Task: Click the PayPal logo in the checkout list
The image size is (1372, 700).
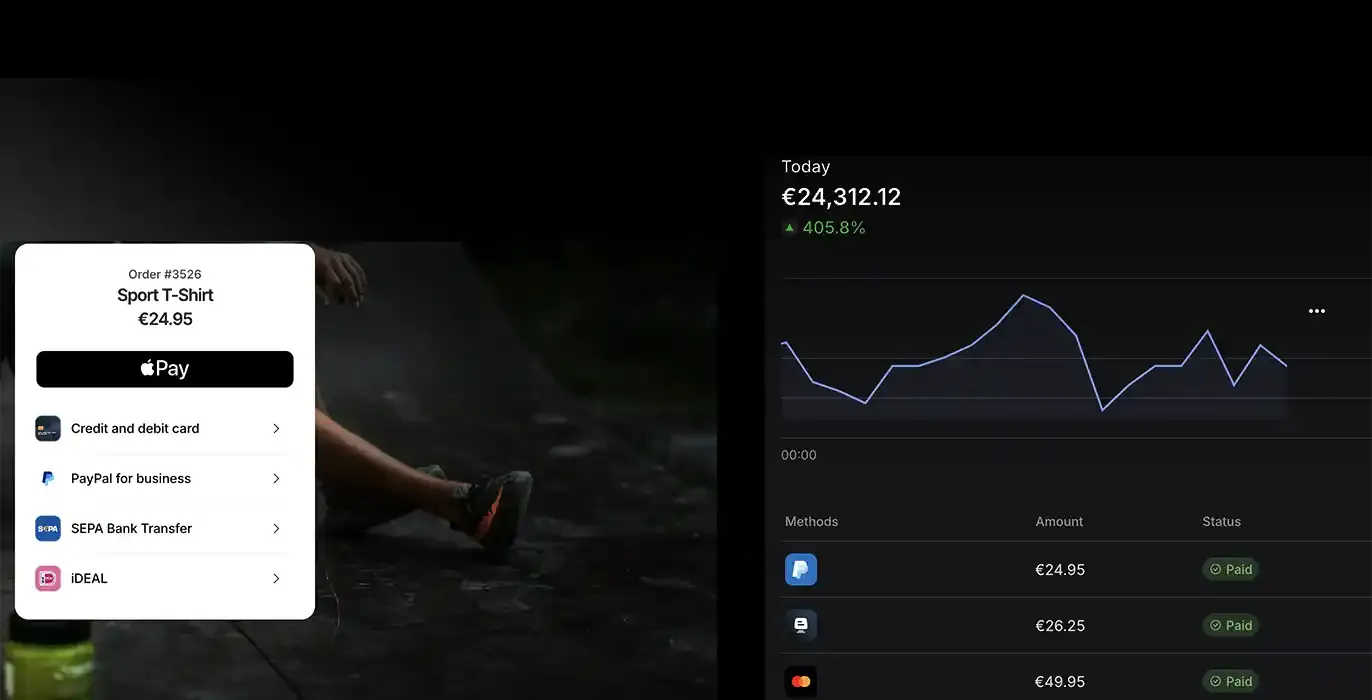Action: tap(48, 478)
